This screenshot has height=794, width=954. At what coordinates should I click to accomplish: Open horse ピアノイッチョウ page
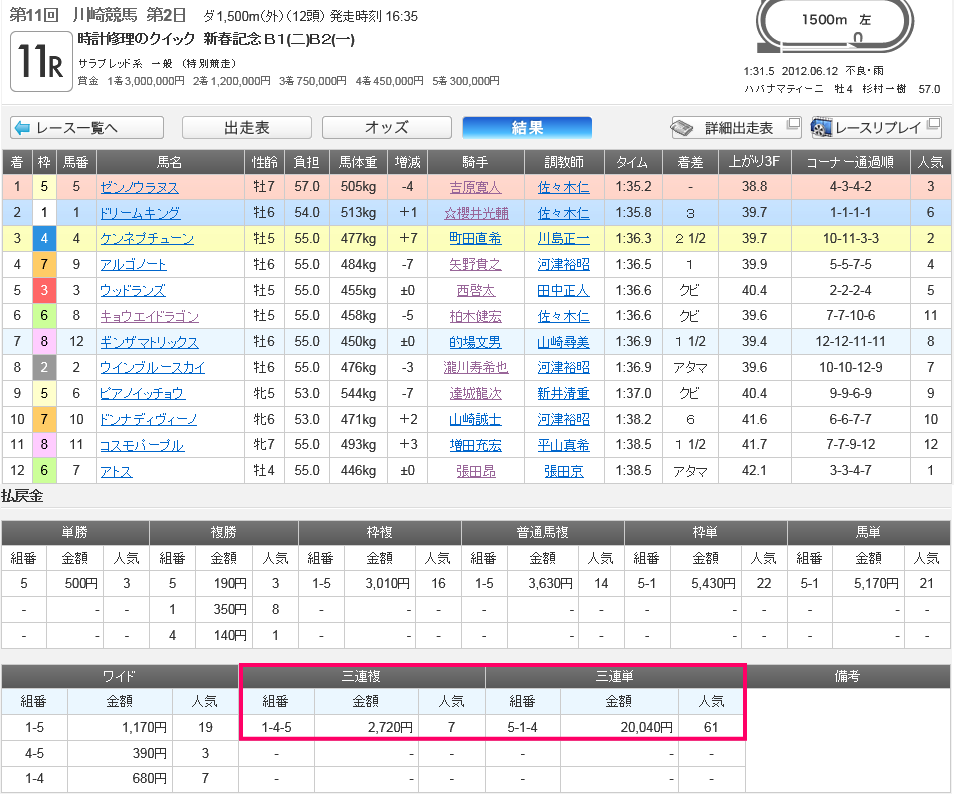click(143, 394)
